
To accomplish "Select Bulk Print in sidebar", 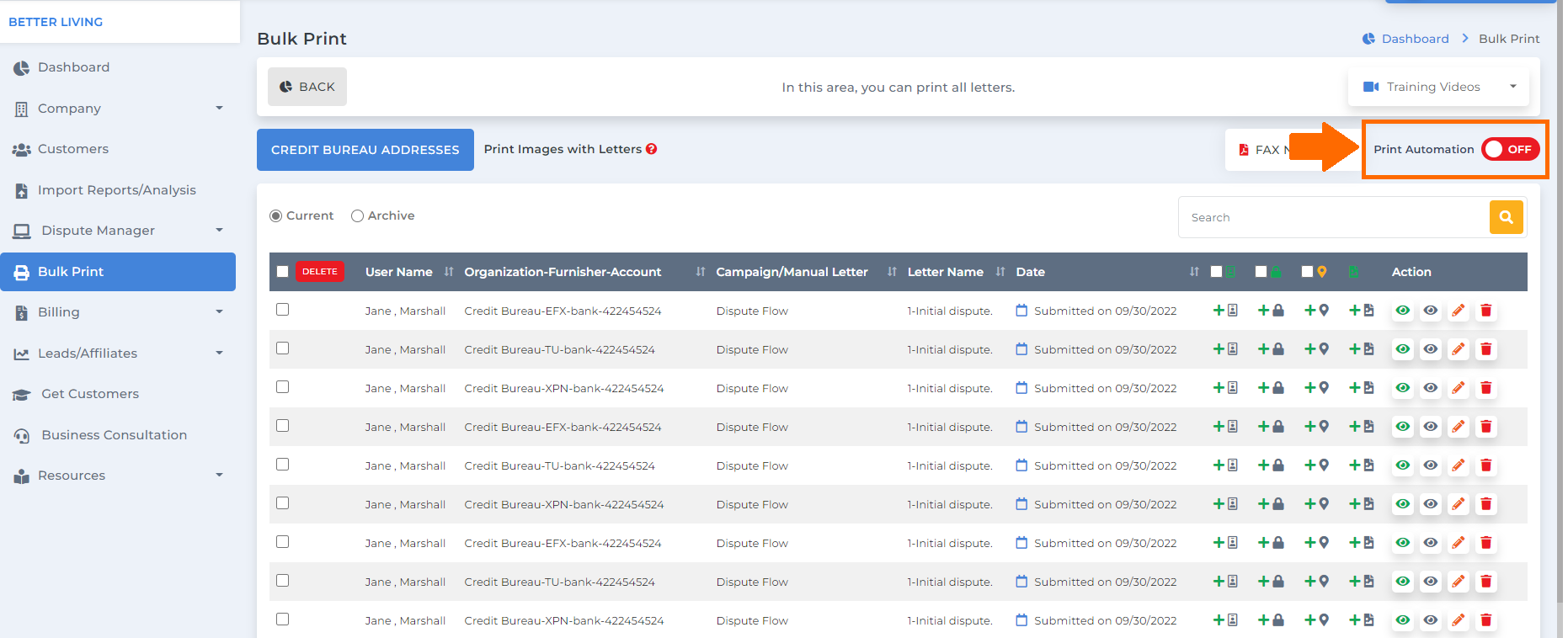I will pyautogui.click(x=118, y=272).
